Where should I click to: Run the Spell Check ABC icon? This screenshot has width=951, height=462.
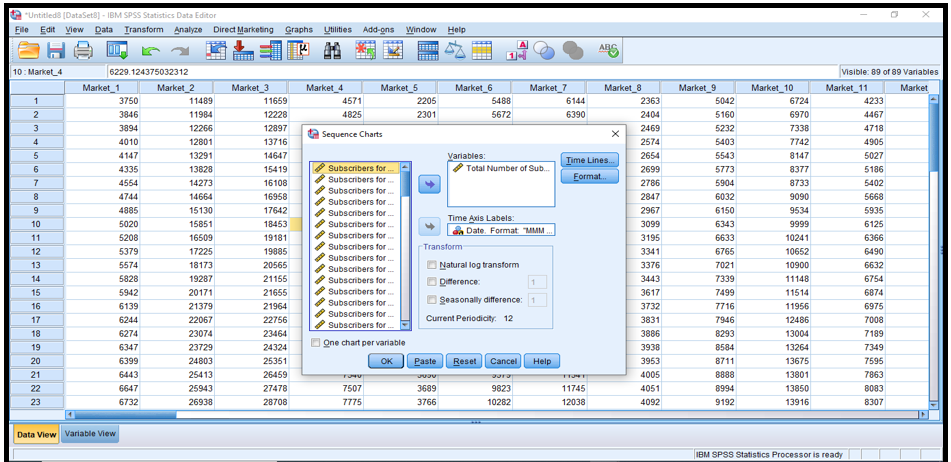point(607,50)
